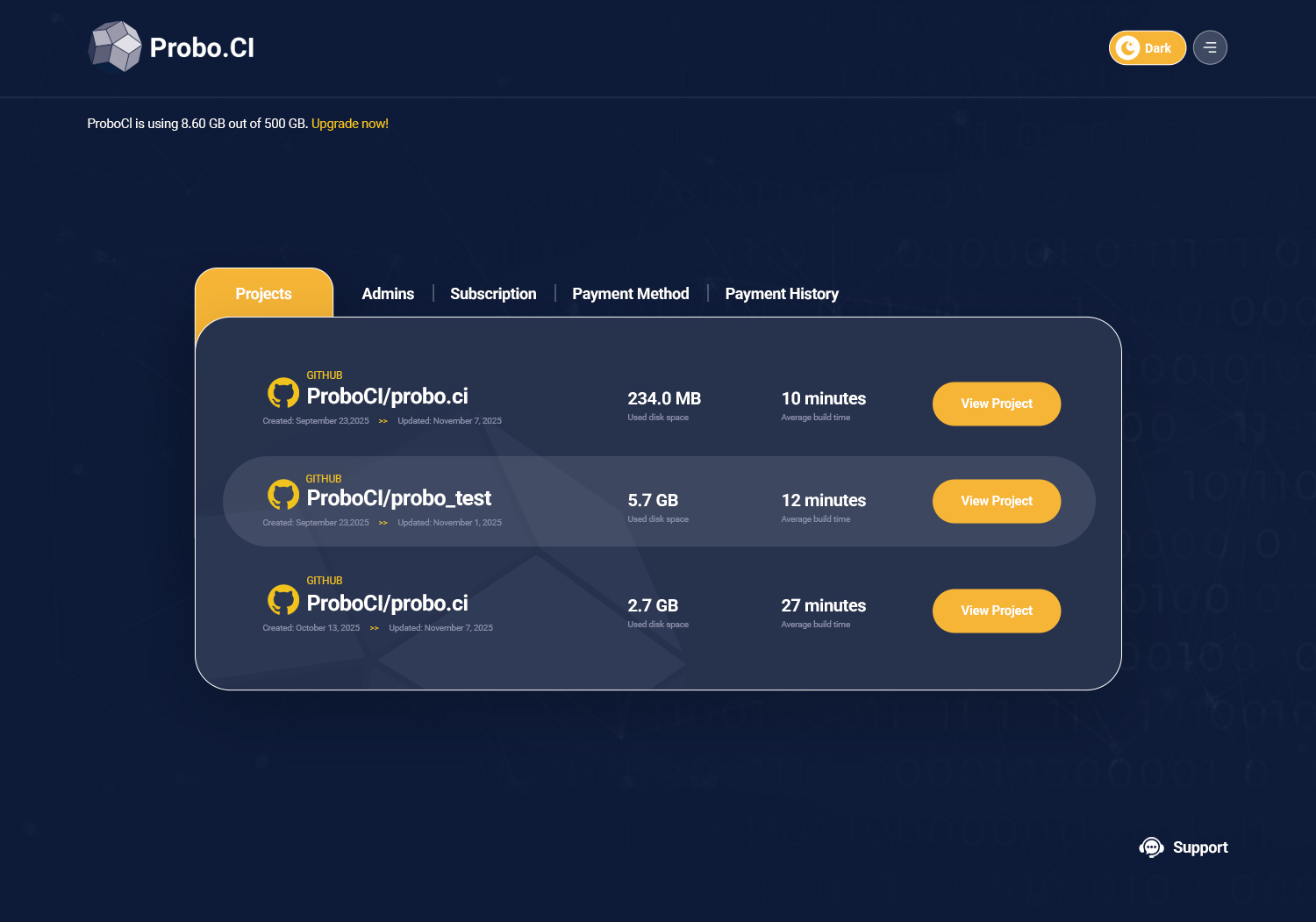
Task: Click the ProboCI/probo.ci title created September 23
Action: pos(387,397)
